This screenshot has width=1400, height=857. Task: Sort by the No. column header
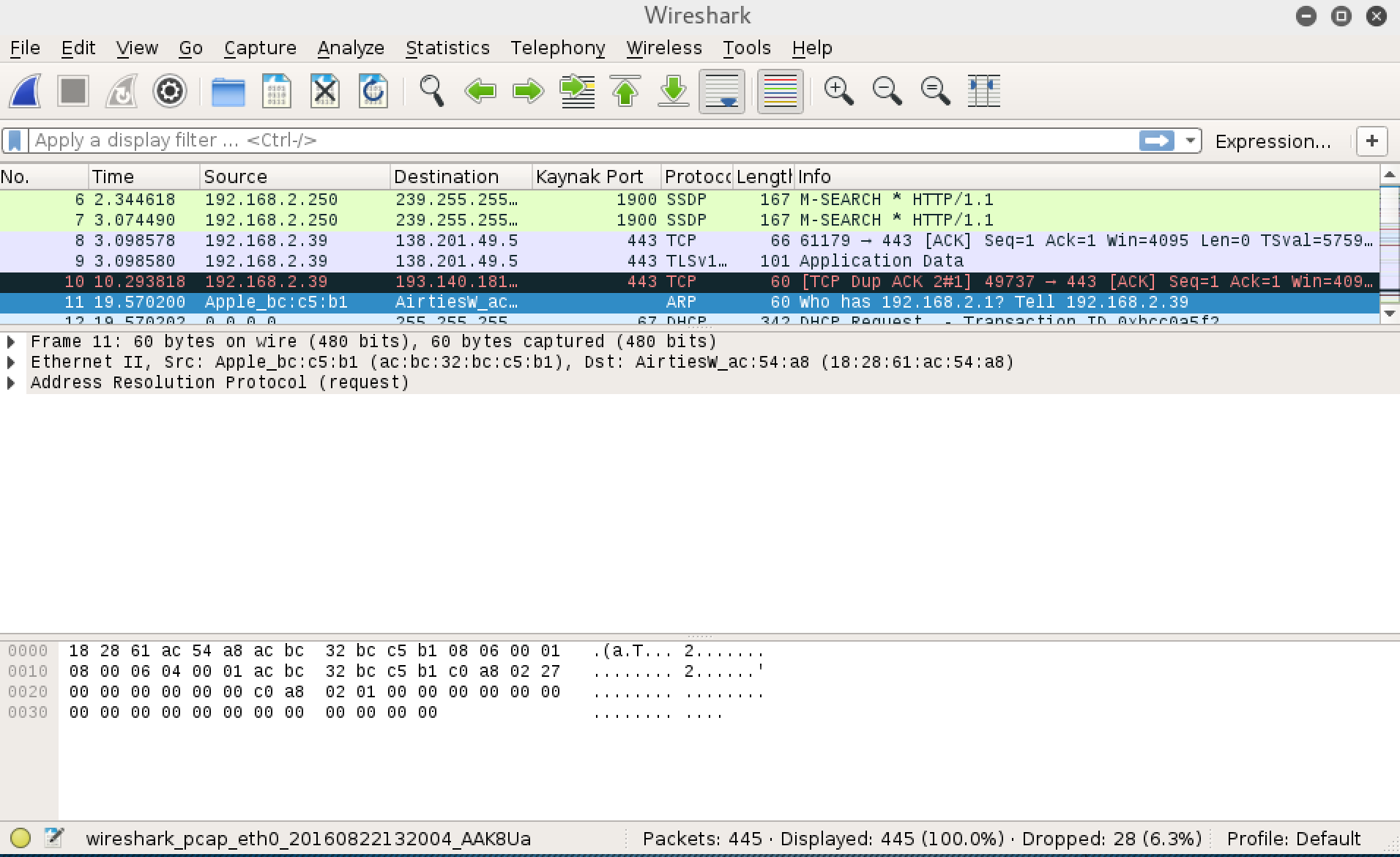(44, 177)
